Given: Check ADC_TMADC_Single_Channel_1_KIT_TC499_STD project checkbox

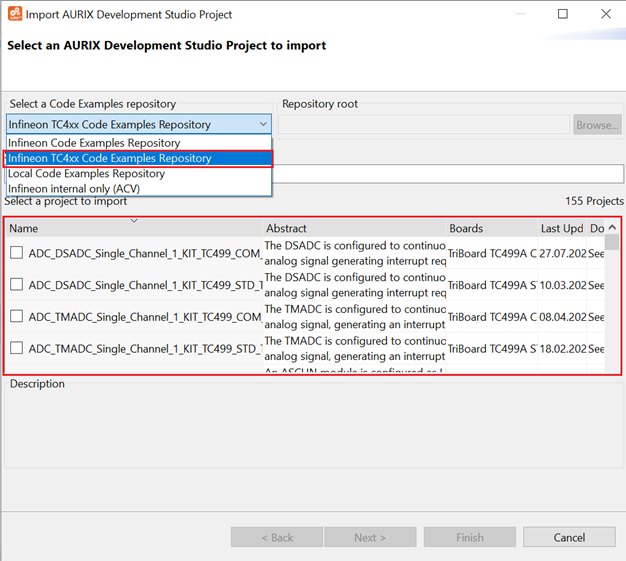Looking at the screenshot, I should coord(16,348).
